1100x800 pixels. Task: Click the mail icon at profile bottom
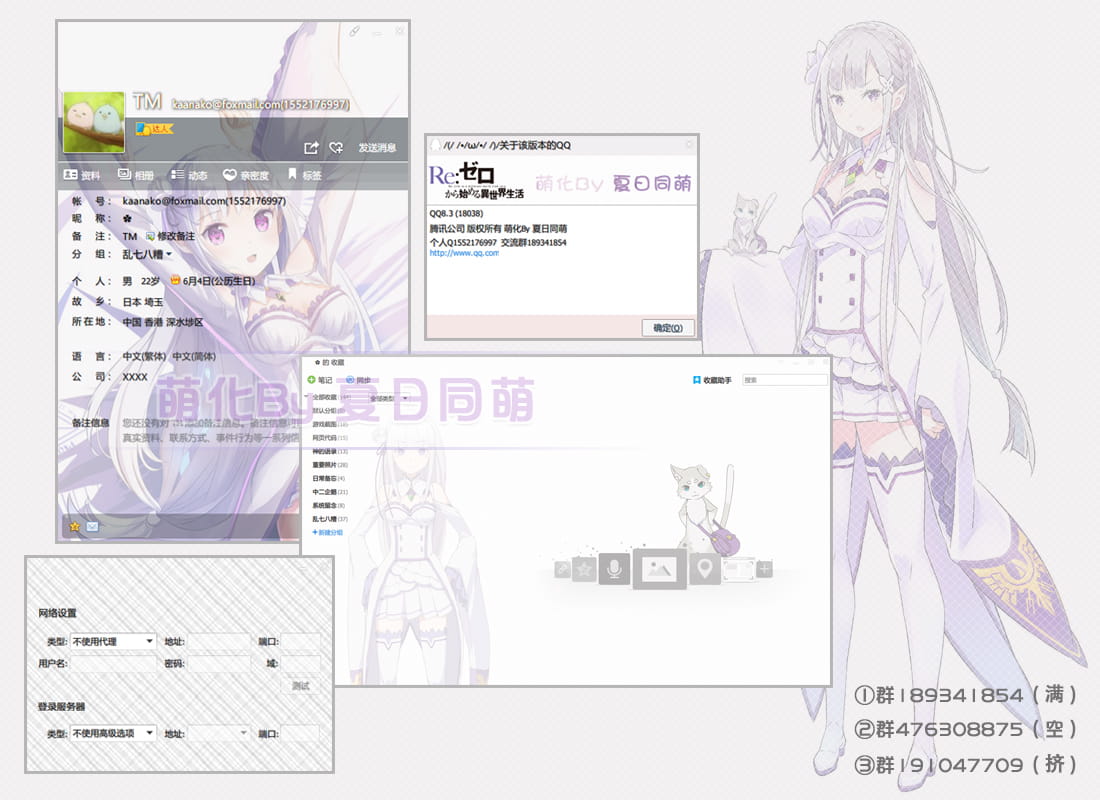pyautogui.click(x=92, y=526)
